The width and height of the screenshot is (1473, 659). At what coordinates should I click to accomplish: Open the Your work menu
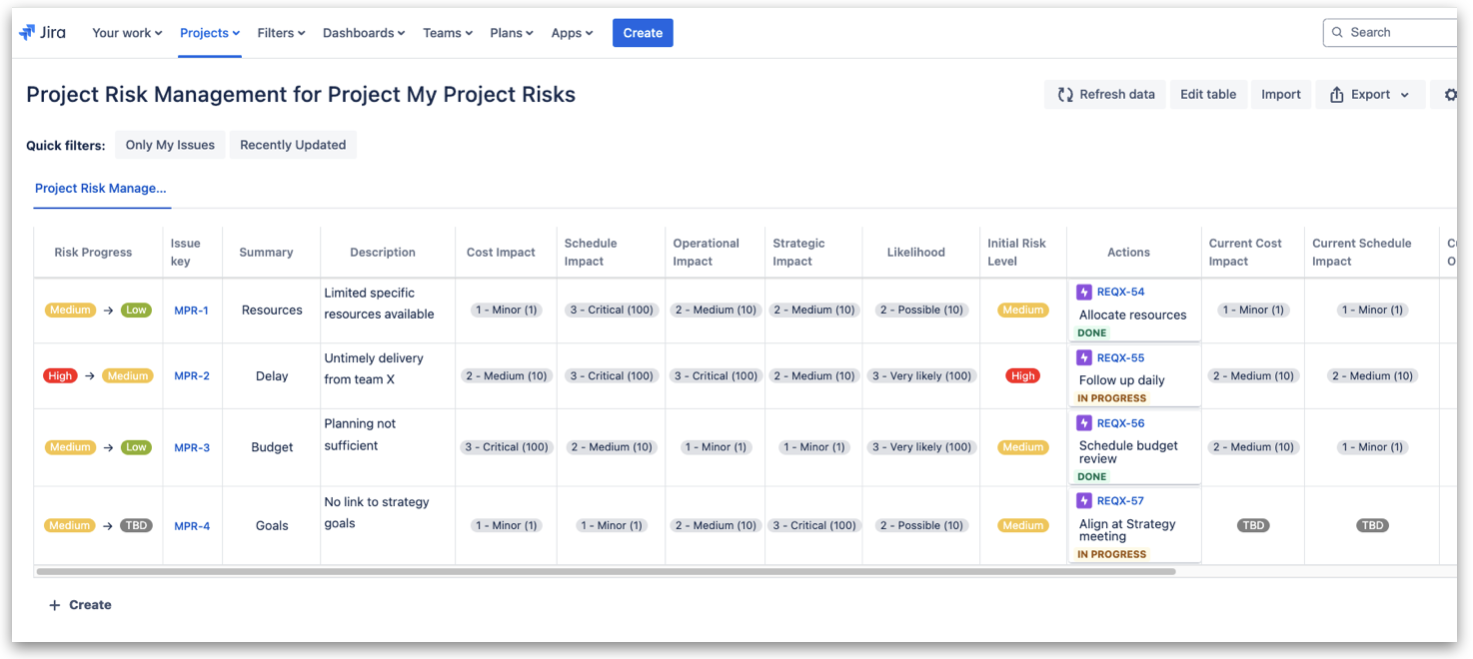point(126,32)
